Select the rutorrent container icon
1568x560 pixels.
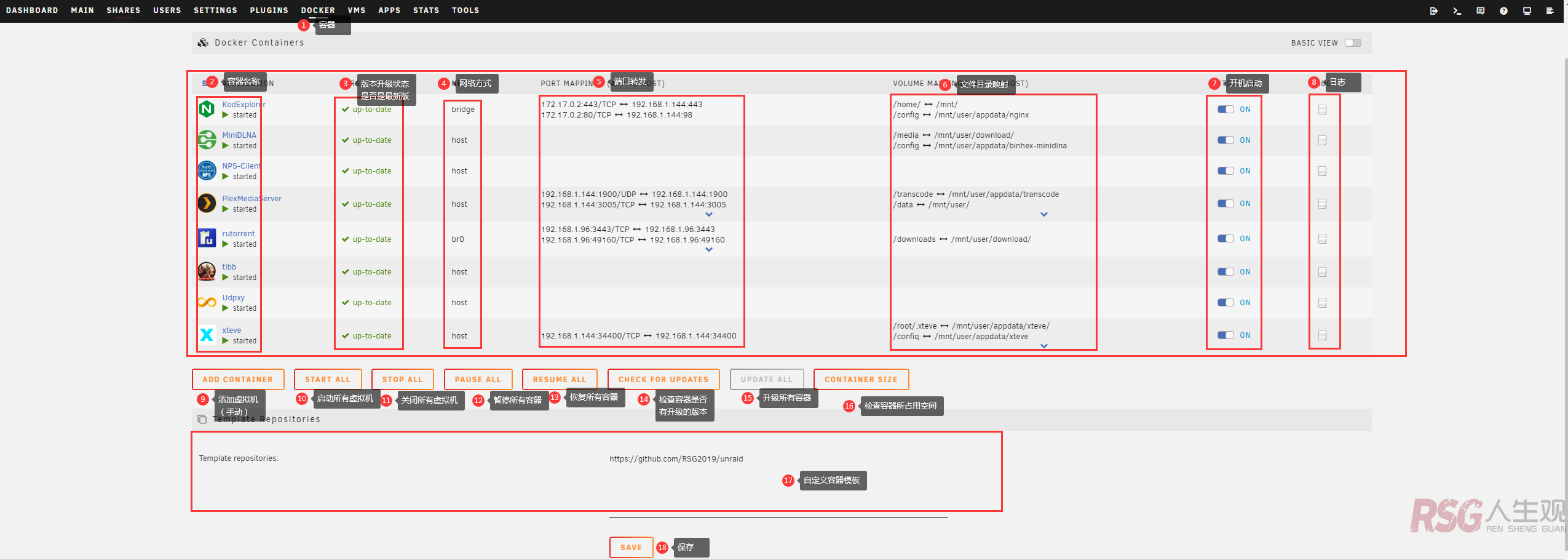(x=207, y=238)
